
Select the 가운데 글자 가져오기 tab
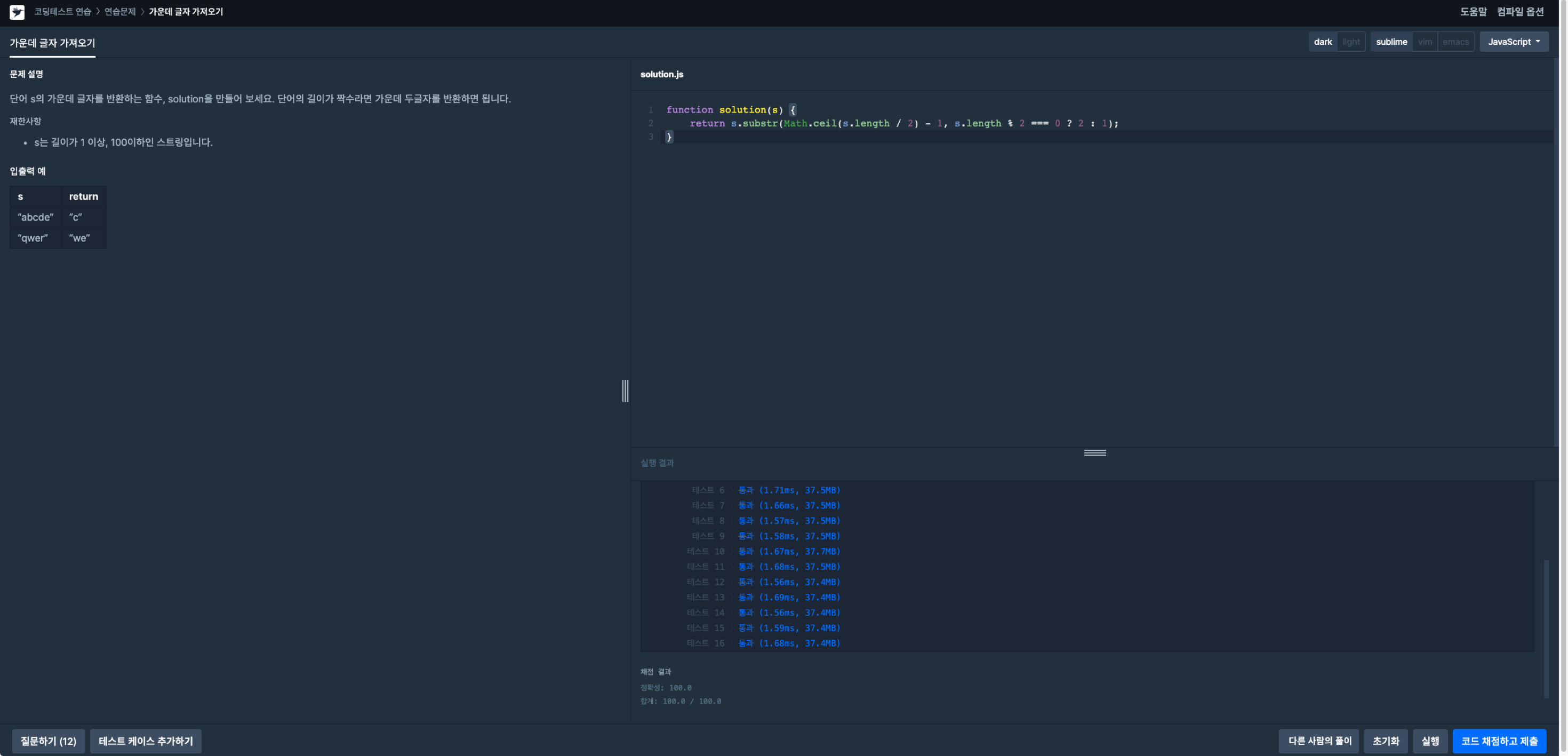pos(52,43)
